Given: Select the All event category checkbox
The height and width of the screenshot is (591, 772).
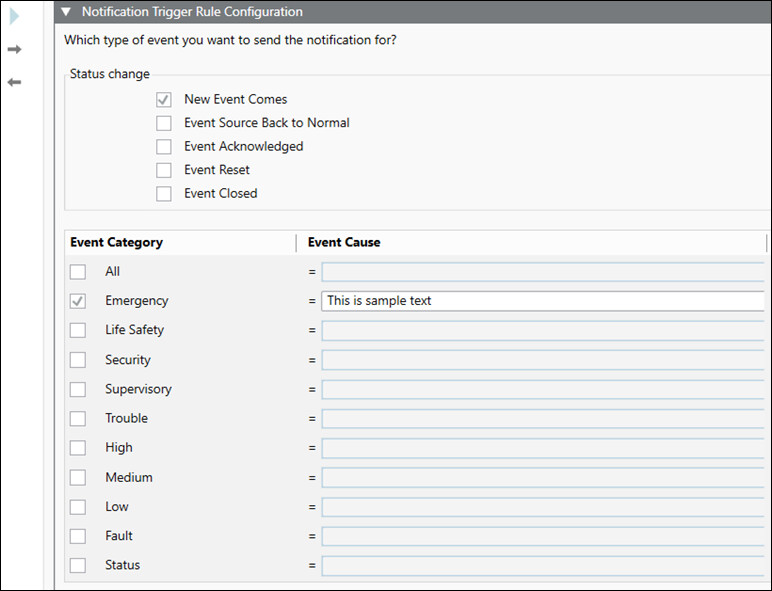Looking at the screenshot, I should (x=78, y=272).
